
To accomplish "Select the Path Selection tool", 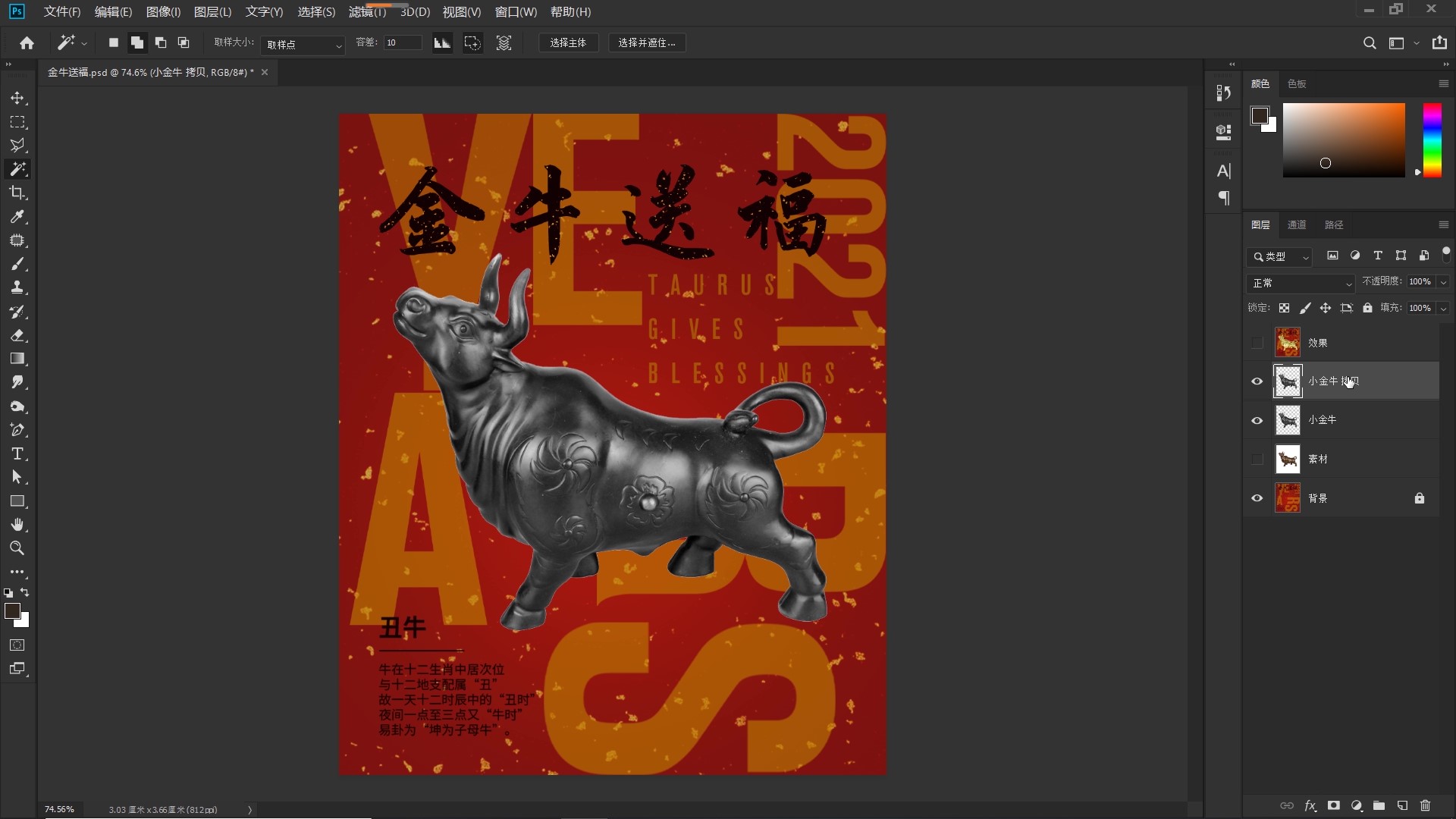I will pyautogui.click(x=17, y=477).
